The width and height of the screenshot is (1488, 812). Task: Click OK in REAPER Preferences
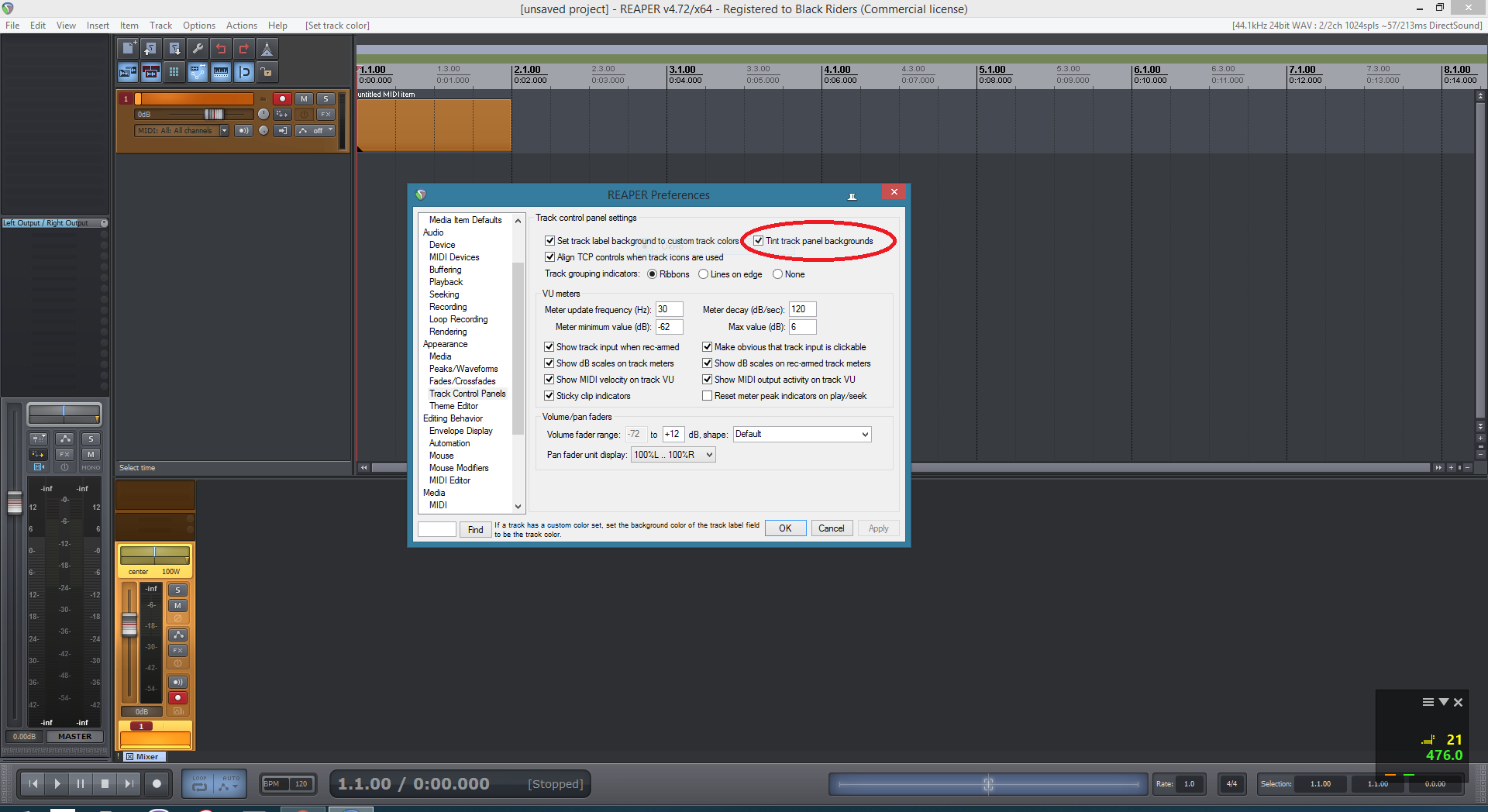tap(785, 528)
